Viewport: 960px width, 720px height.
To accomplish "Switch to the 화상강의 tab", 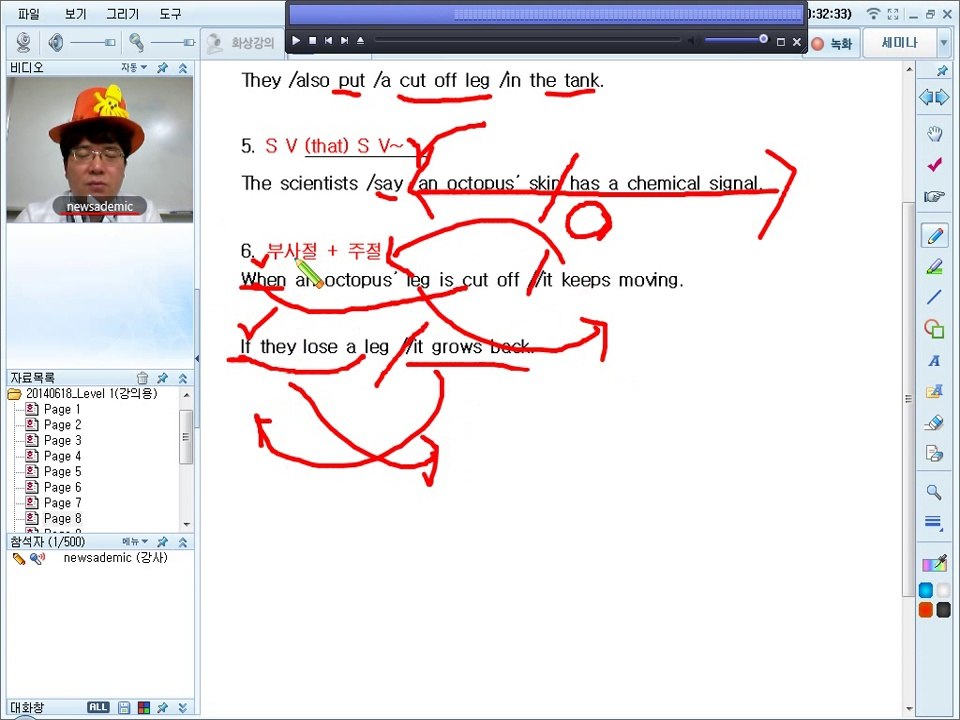I will tap(242, 43).
